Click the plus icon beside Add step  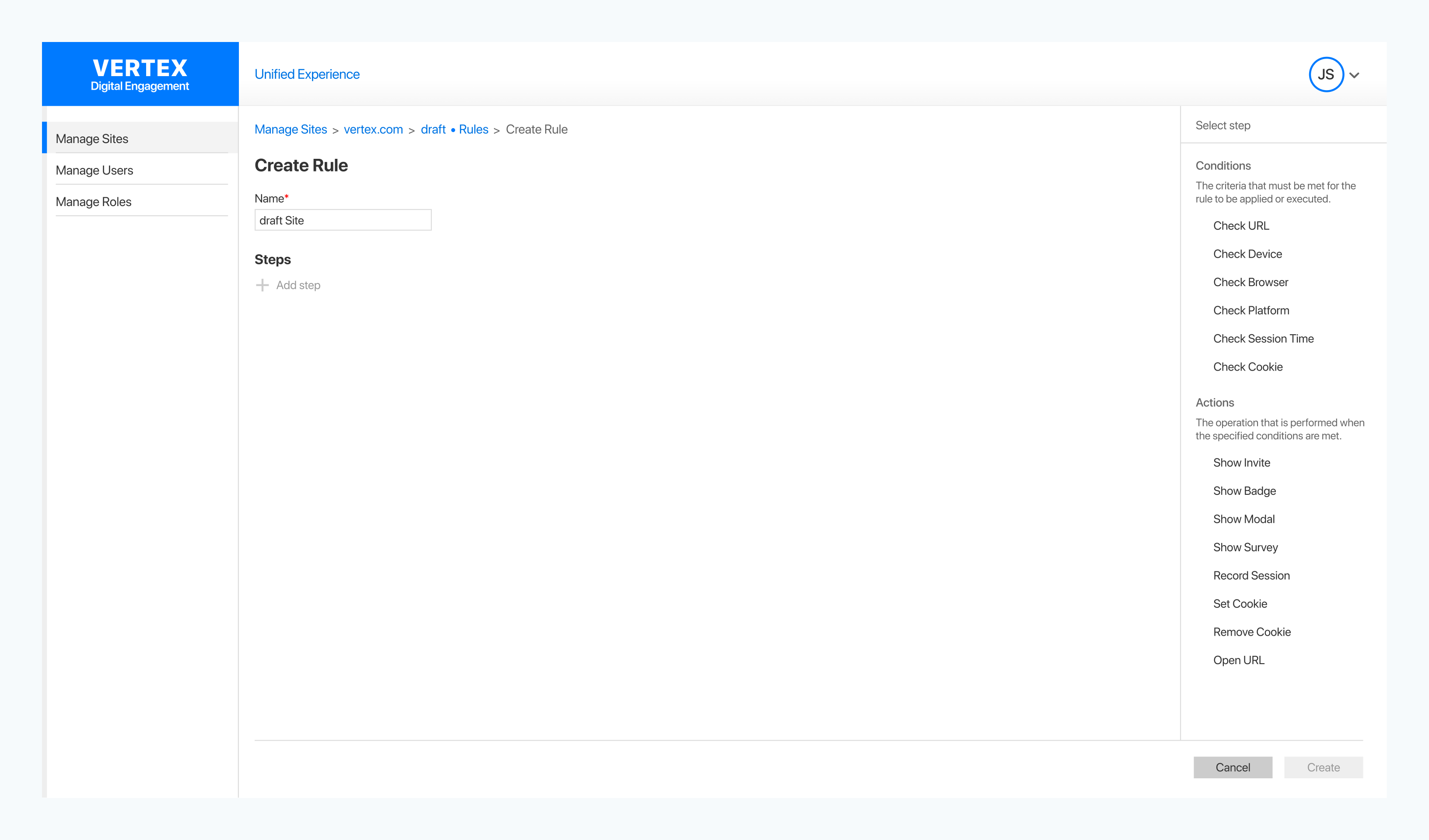click(262, 285)
